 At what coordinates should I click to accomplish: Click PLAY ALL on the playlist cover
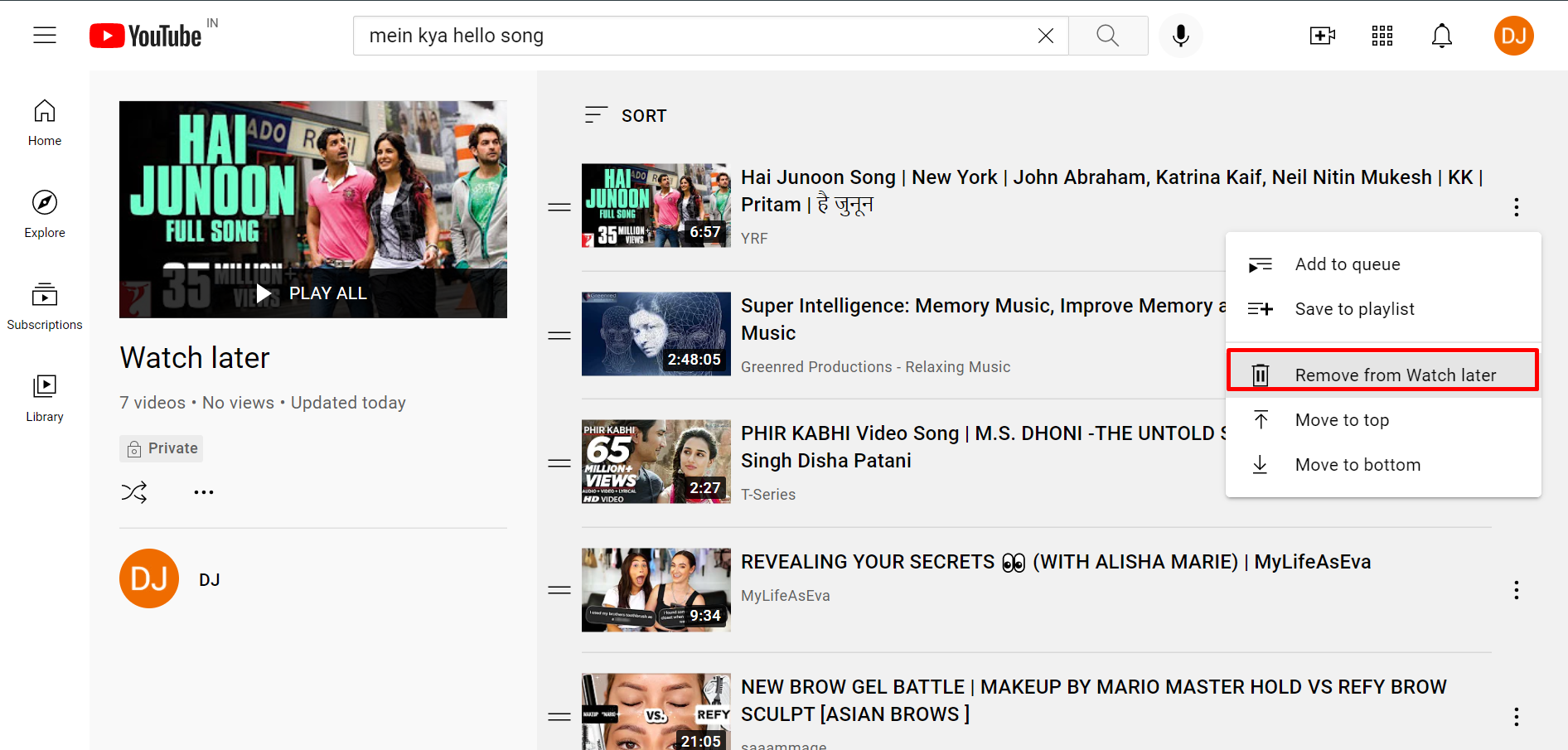click(312, 293)
